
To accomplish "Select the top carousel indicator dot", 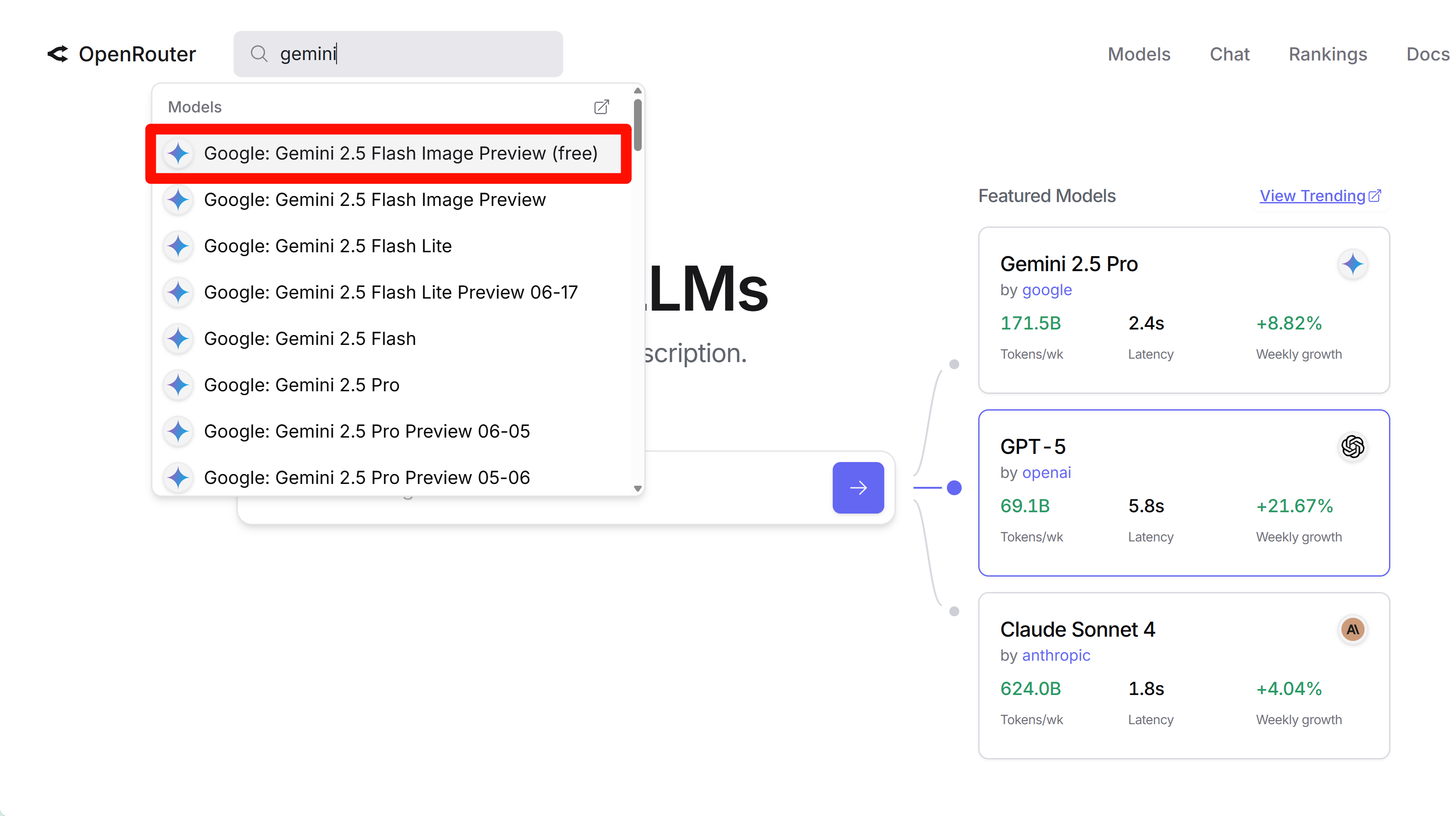I will point(954,364).
